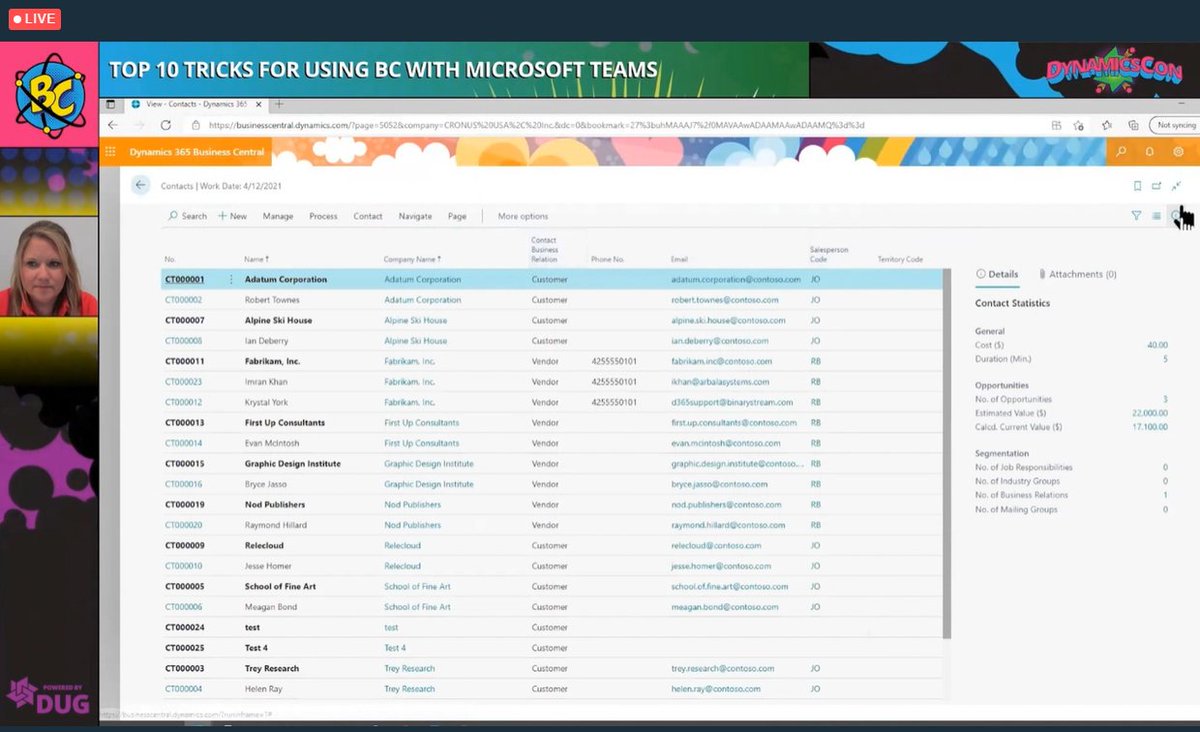
Task: Switch the list layout view icon
Action: coord(1156,215)
